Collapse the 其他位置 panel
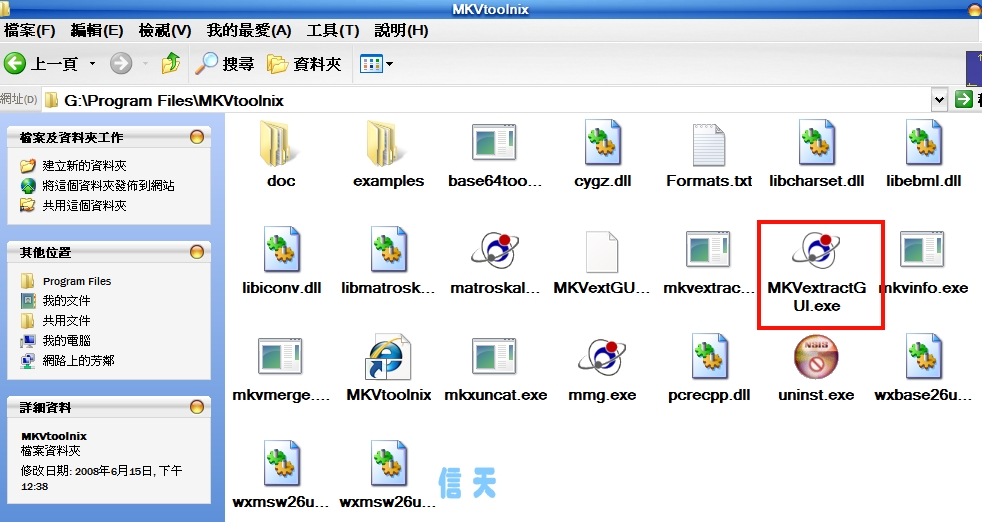 tap(197, 252)
